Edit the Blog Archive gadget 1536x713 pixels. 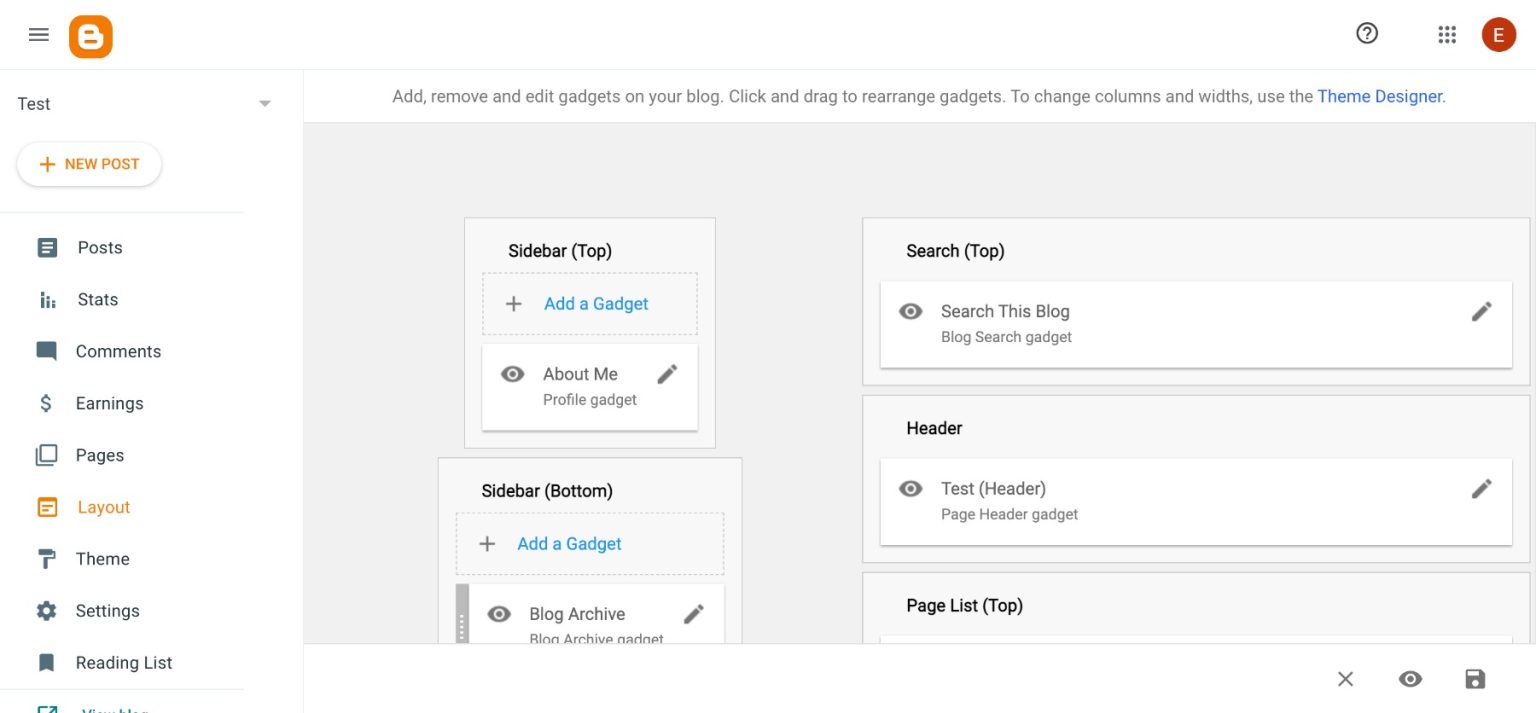(694, 613)
